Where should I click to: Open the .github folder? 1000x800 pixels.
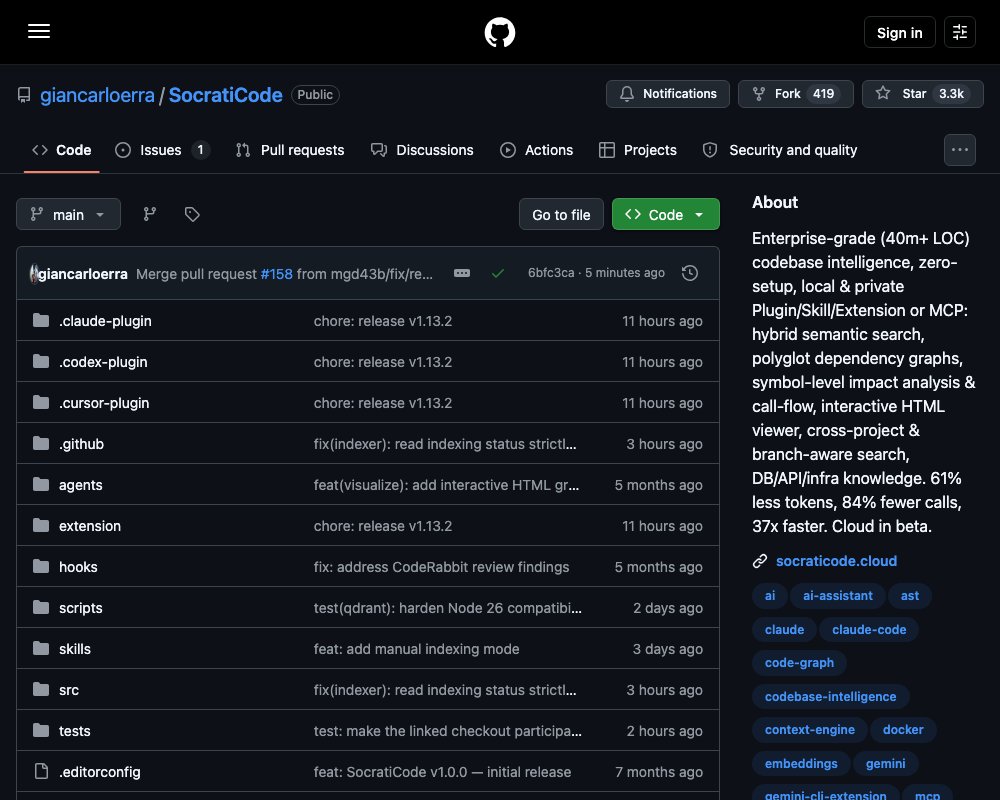click(81, 444)
